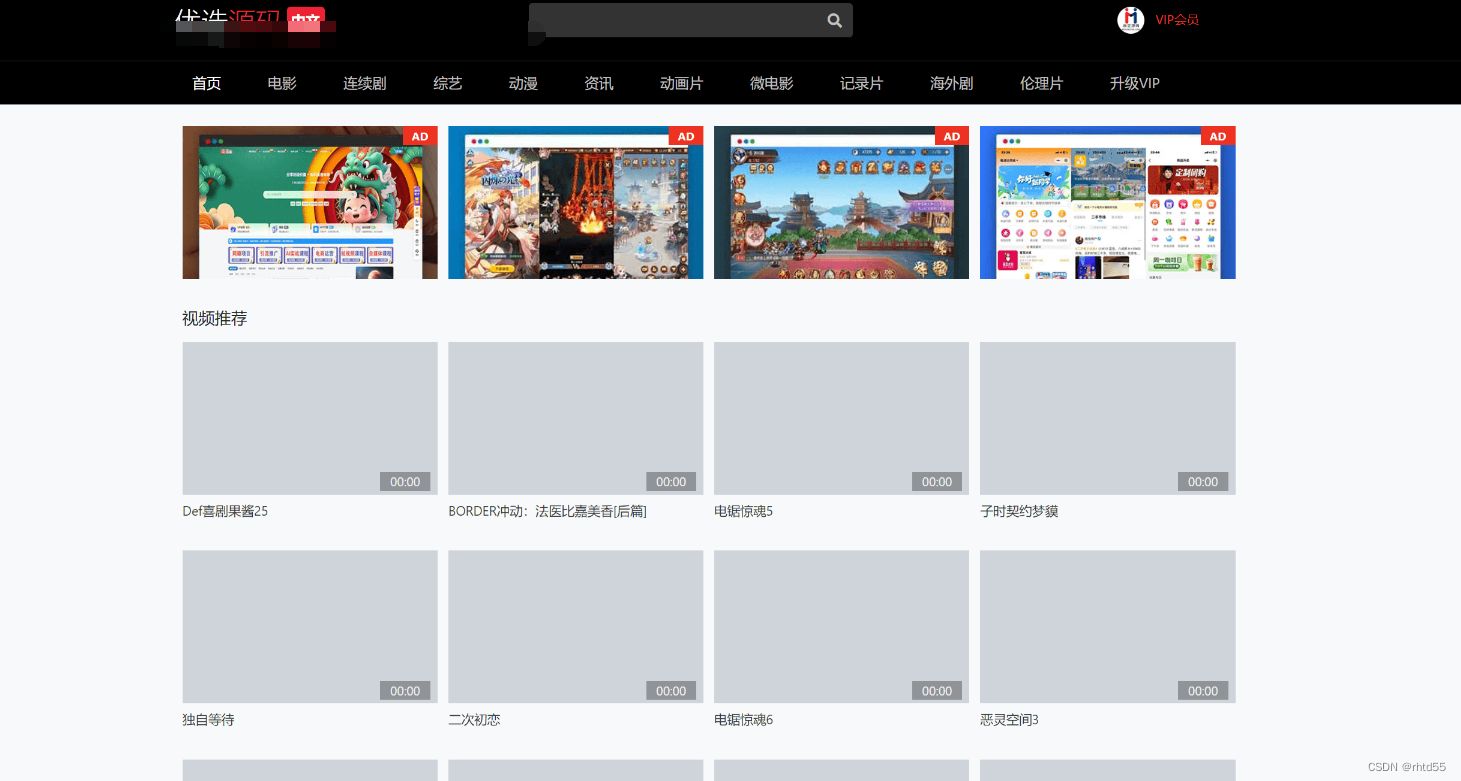Image resolution: width=1461 pixels, height=781 pixels.
Task: Open the video Def喜刷果酱25
Action: coord(310,418)
